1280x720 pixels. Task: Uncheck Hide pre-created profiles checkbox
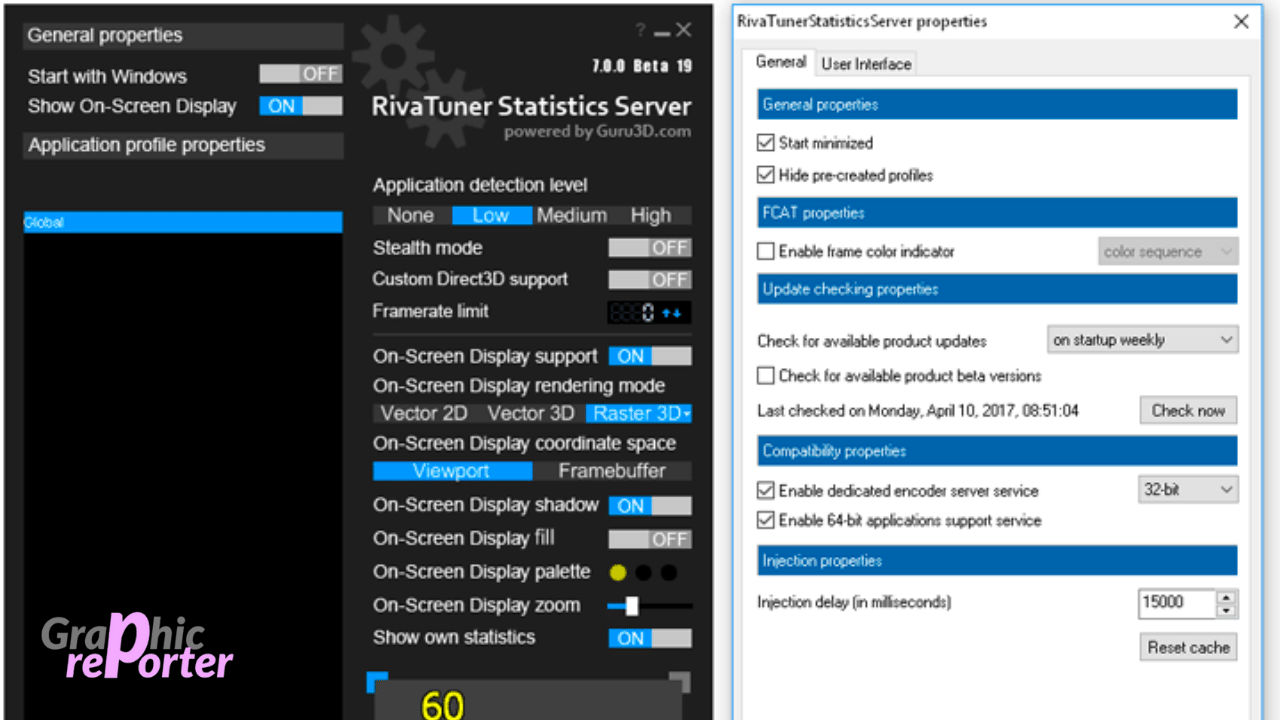(x=766, y=175)
